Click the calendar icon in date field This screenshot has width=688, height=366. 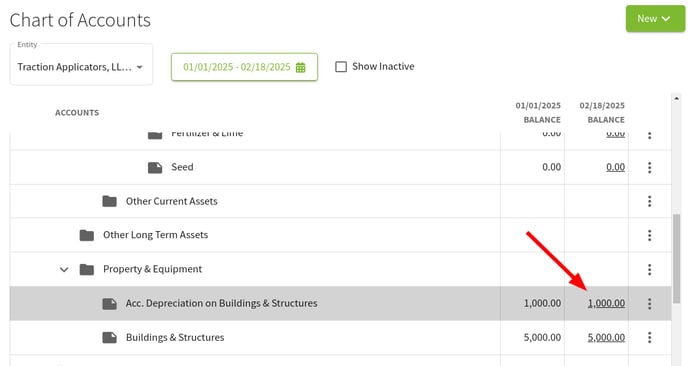click(x=301, y=67)
